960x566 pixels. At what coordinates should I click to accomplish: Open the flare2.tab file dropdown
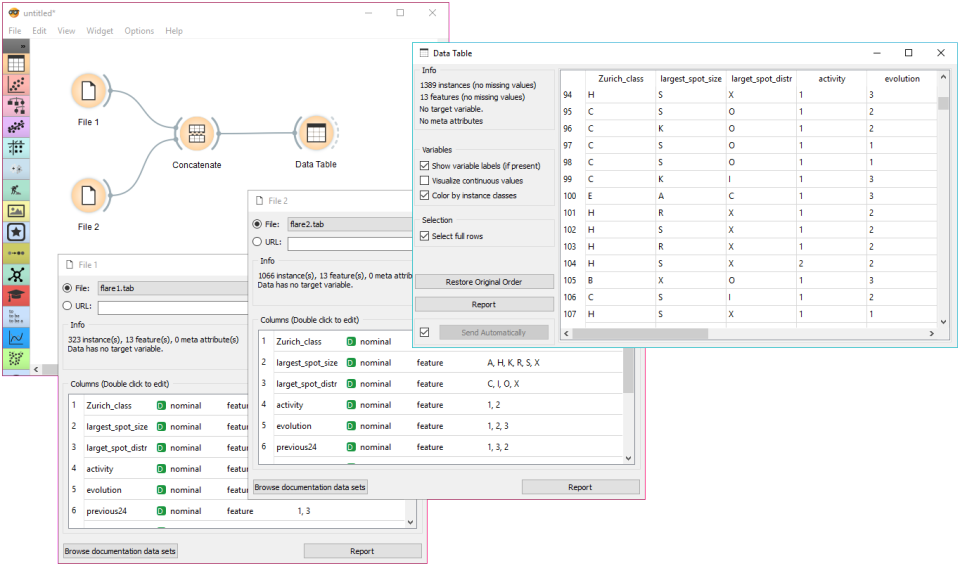[350, 224]
